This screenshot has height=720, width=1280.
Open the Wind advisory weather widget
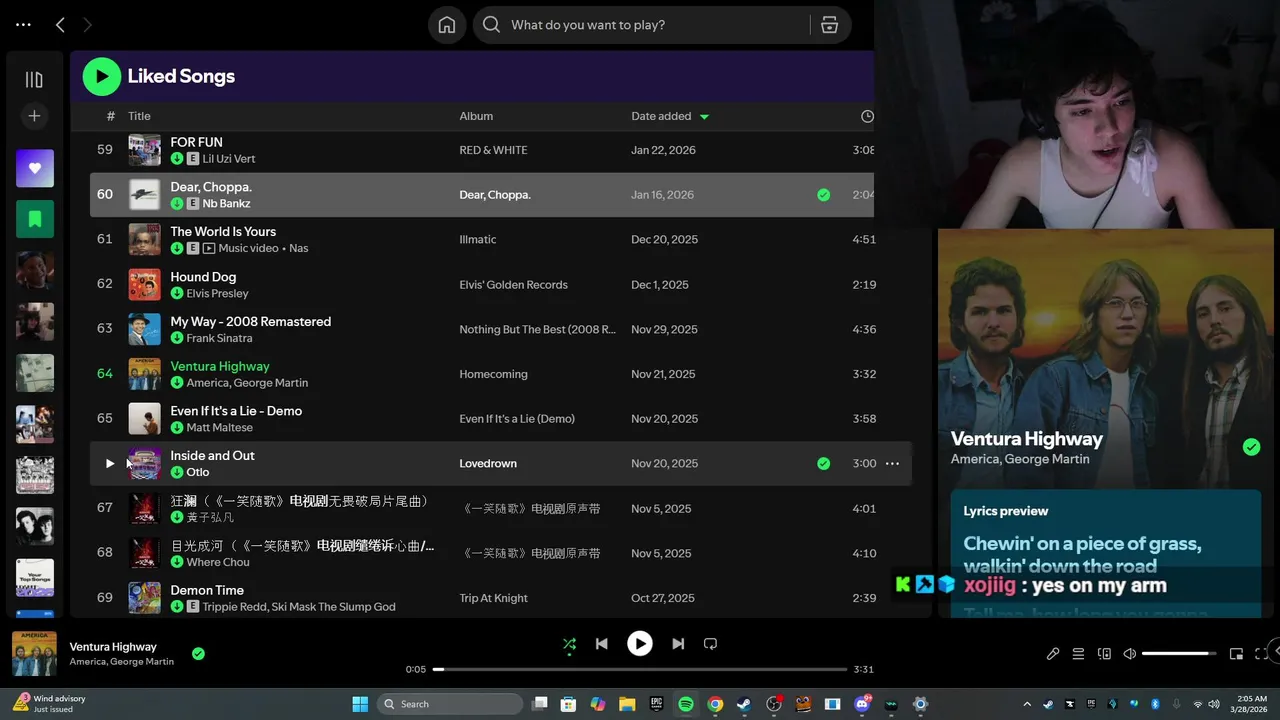[50, 704]
